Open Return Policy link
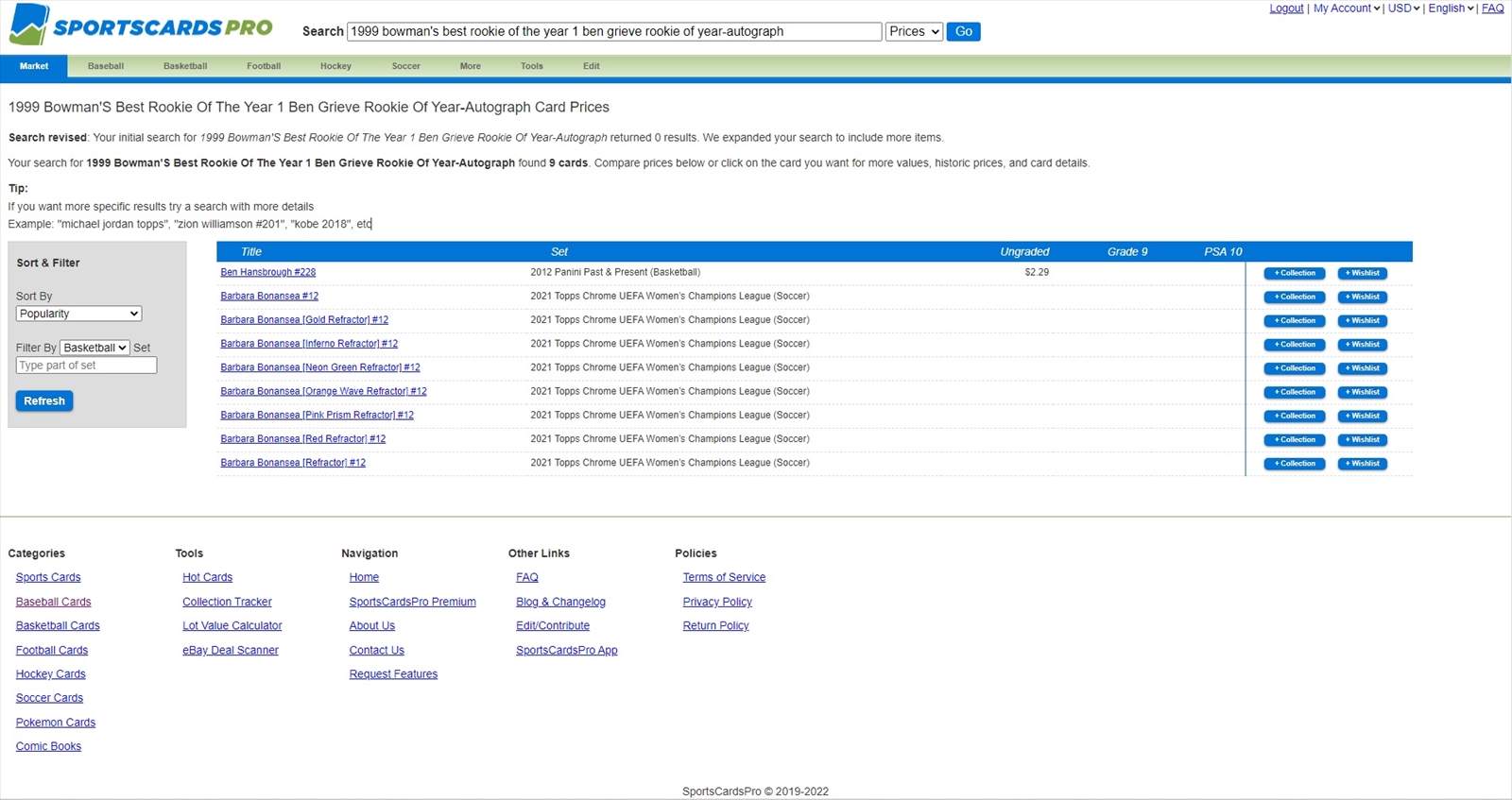Viewport: 1512px width, 800px height. (x=715, y=625)
